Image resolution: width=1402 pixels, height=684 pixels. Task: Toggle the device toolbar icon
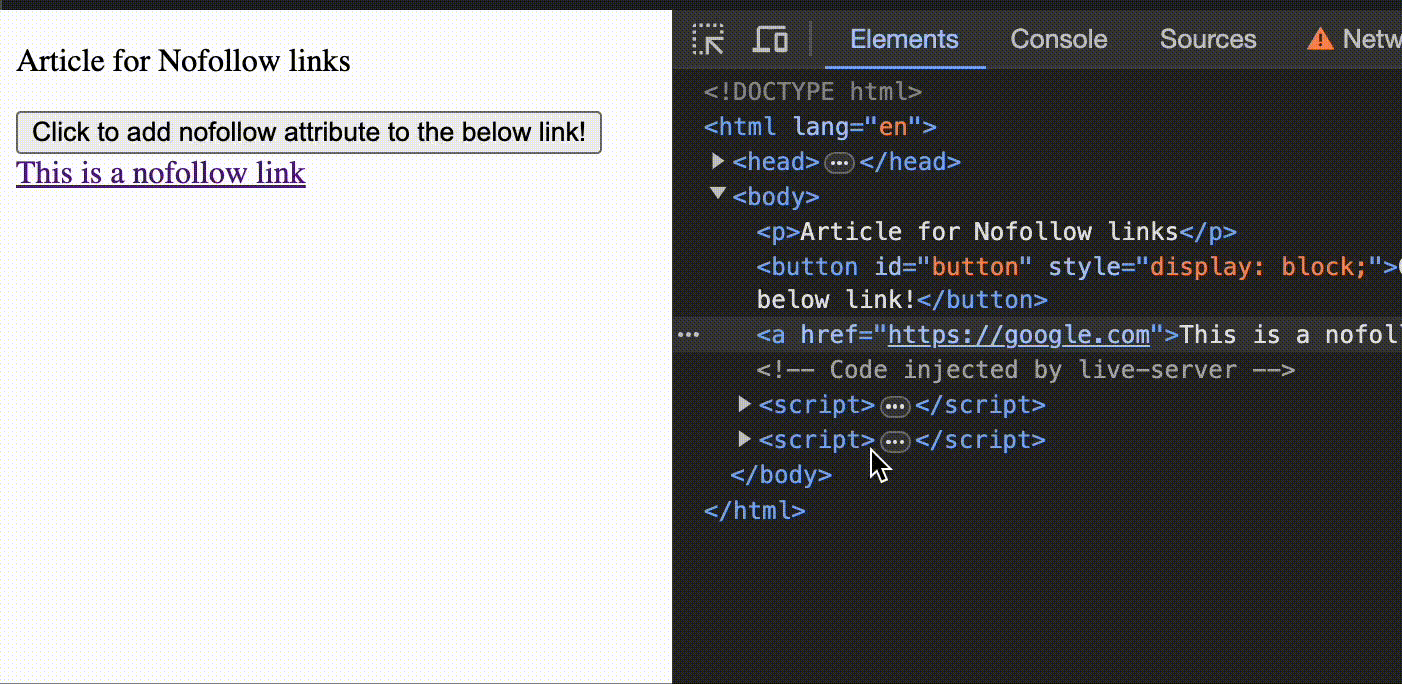tap(770, 40)
